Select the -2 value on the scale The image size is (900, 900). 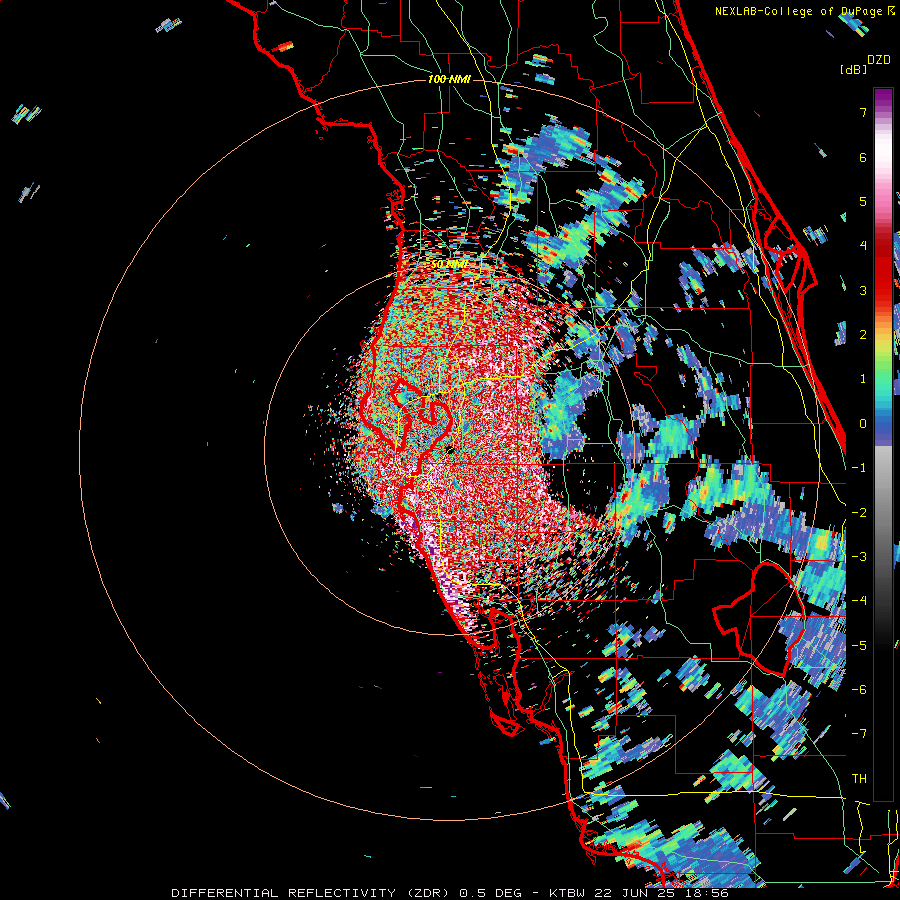point(859,513)
